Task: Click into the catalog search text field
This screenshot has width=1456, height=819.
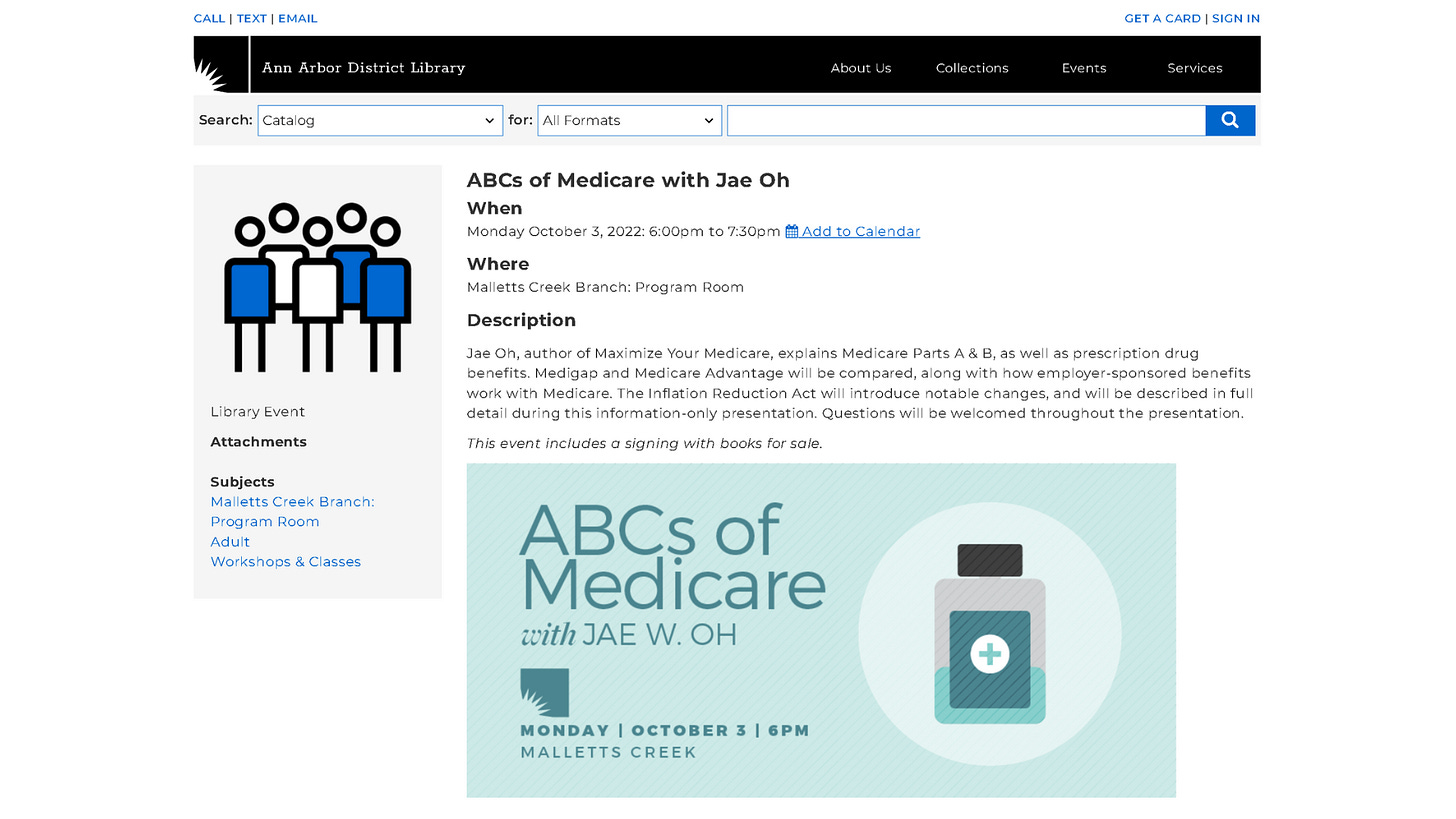Action: coord(966,120)
